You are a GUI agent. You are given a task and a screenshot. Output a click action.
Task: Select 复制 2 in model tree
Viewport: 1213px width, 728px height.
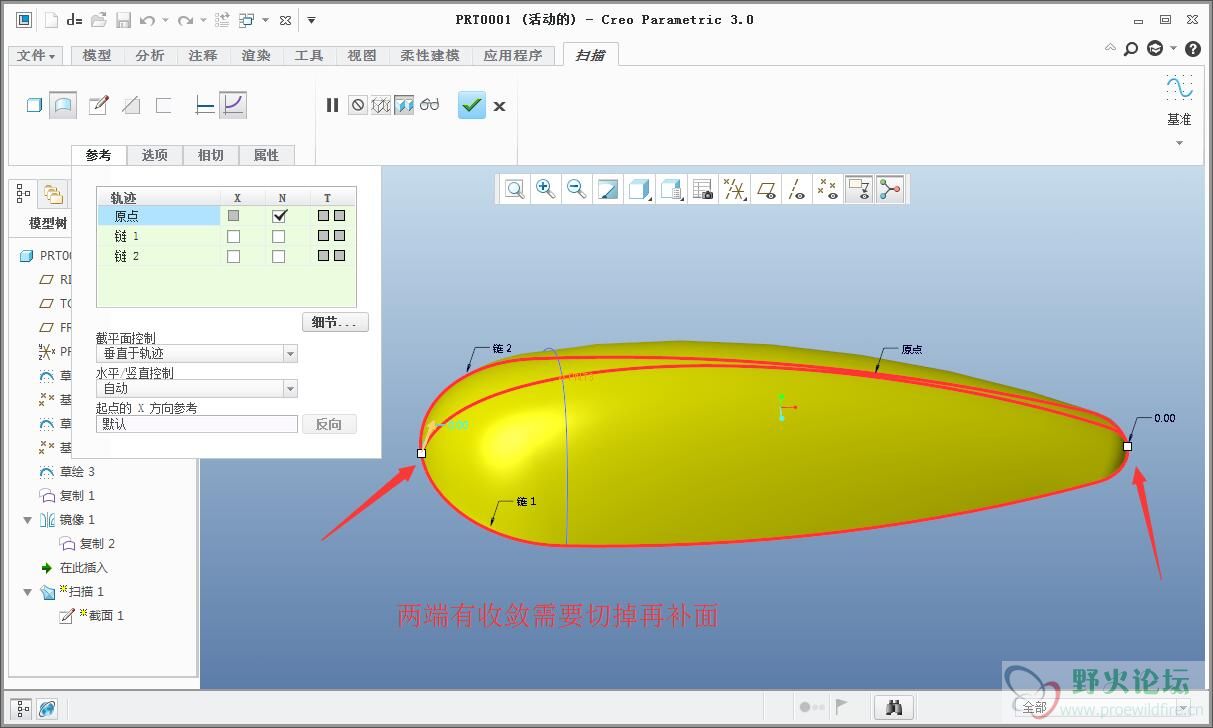coord(97,544)
